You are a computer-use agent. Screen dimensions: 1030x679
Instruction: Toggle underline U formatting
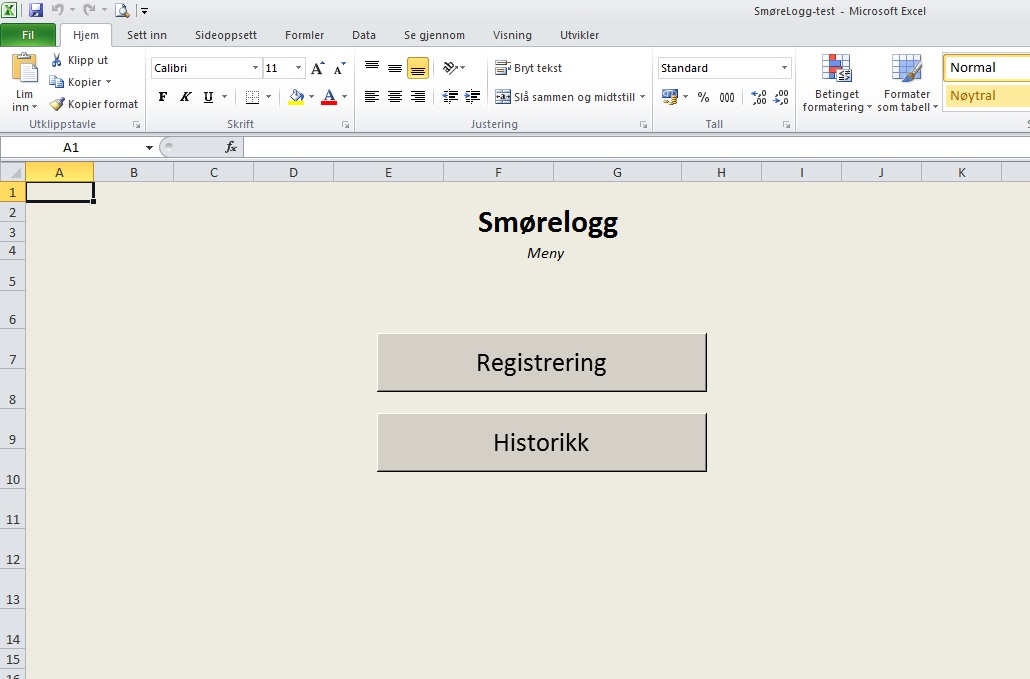[x=208, y=97]
